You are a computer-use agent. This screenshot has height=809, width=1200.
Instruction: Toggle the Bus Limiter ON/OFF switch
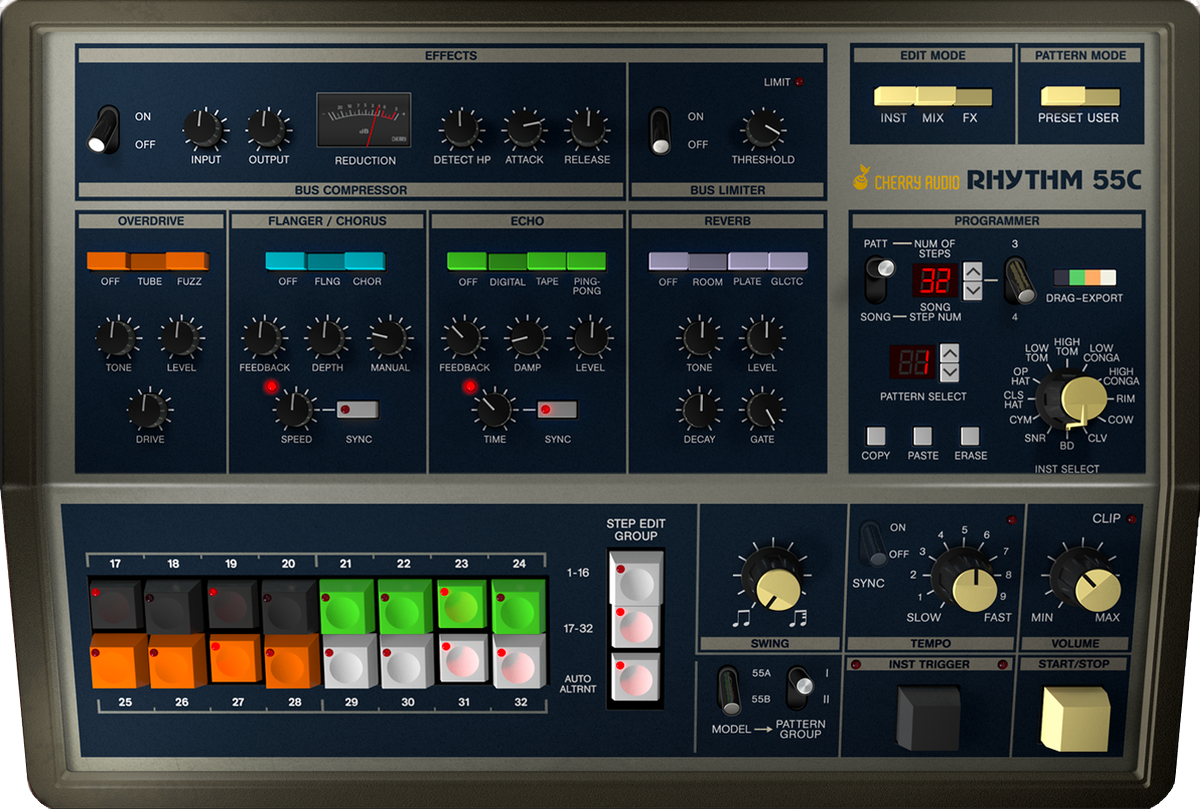pyautogui.click(x=659, y=129)
